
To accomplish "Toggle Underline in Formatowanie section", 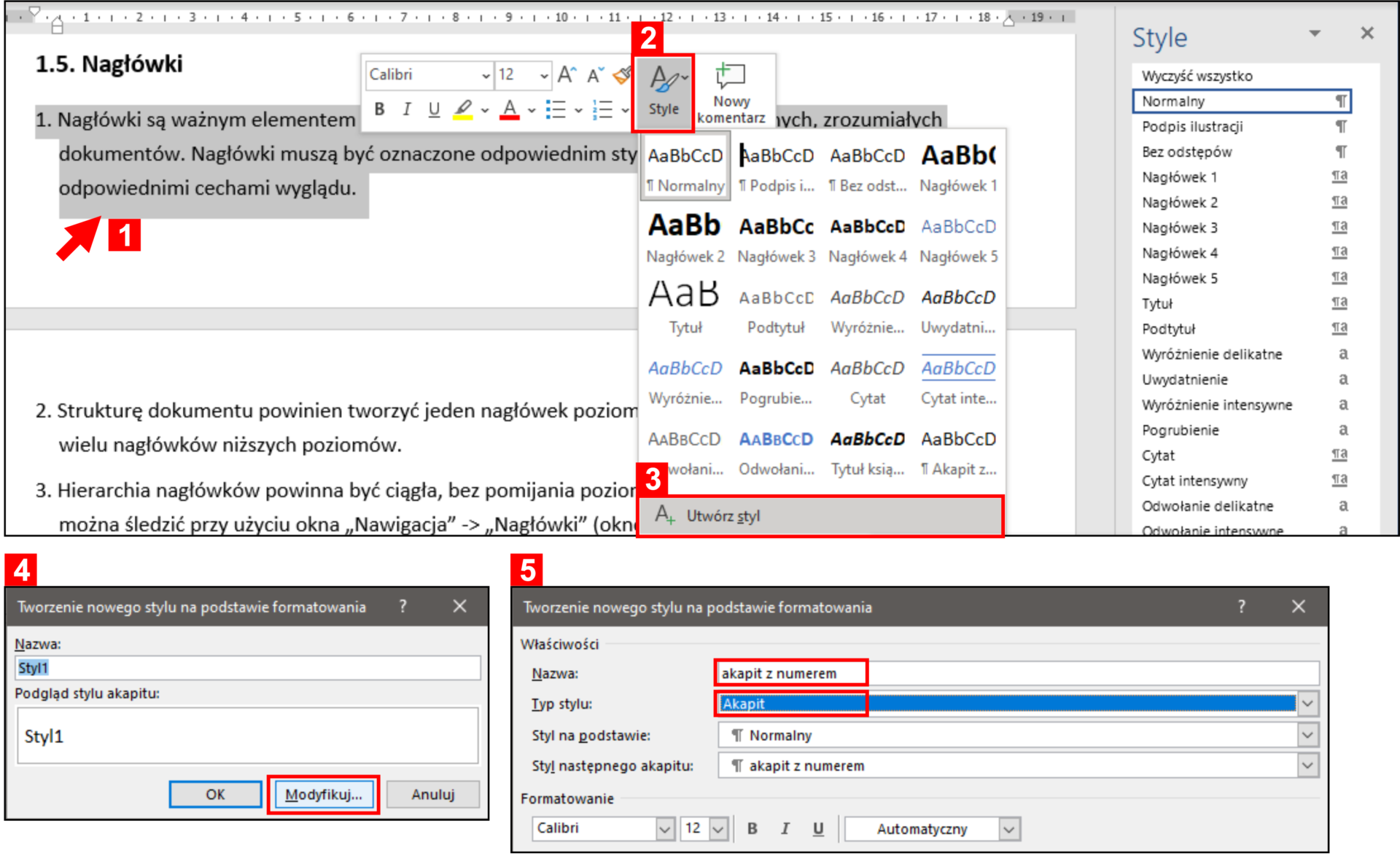I will pos(818,828).
